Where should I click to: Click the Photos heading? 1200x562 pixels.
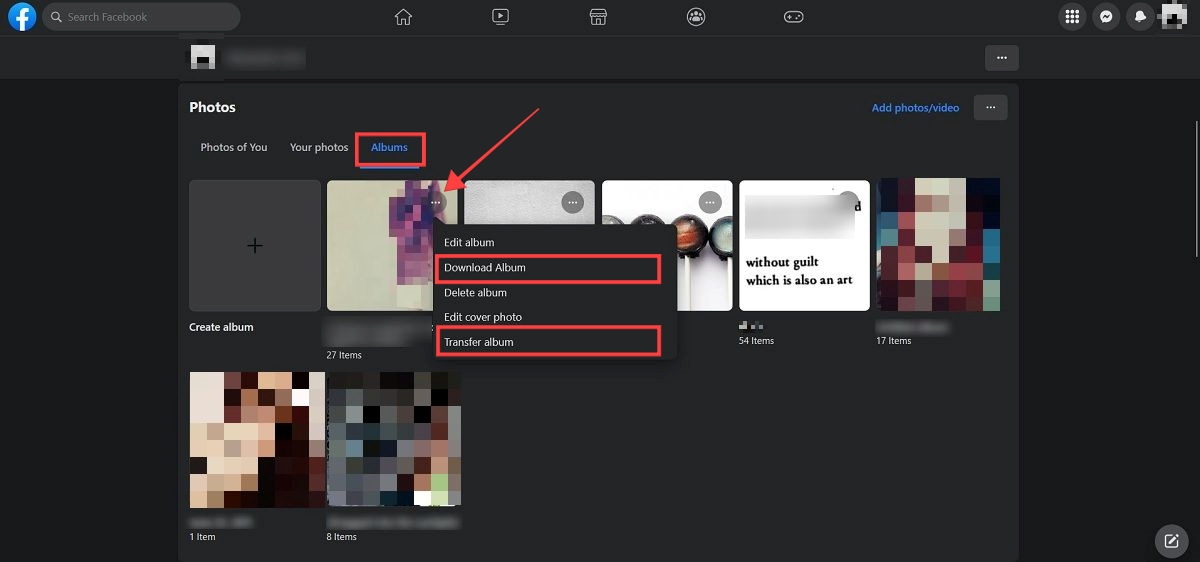coord(212,107)
